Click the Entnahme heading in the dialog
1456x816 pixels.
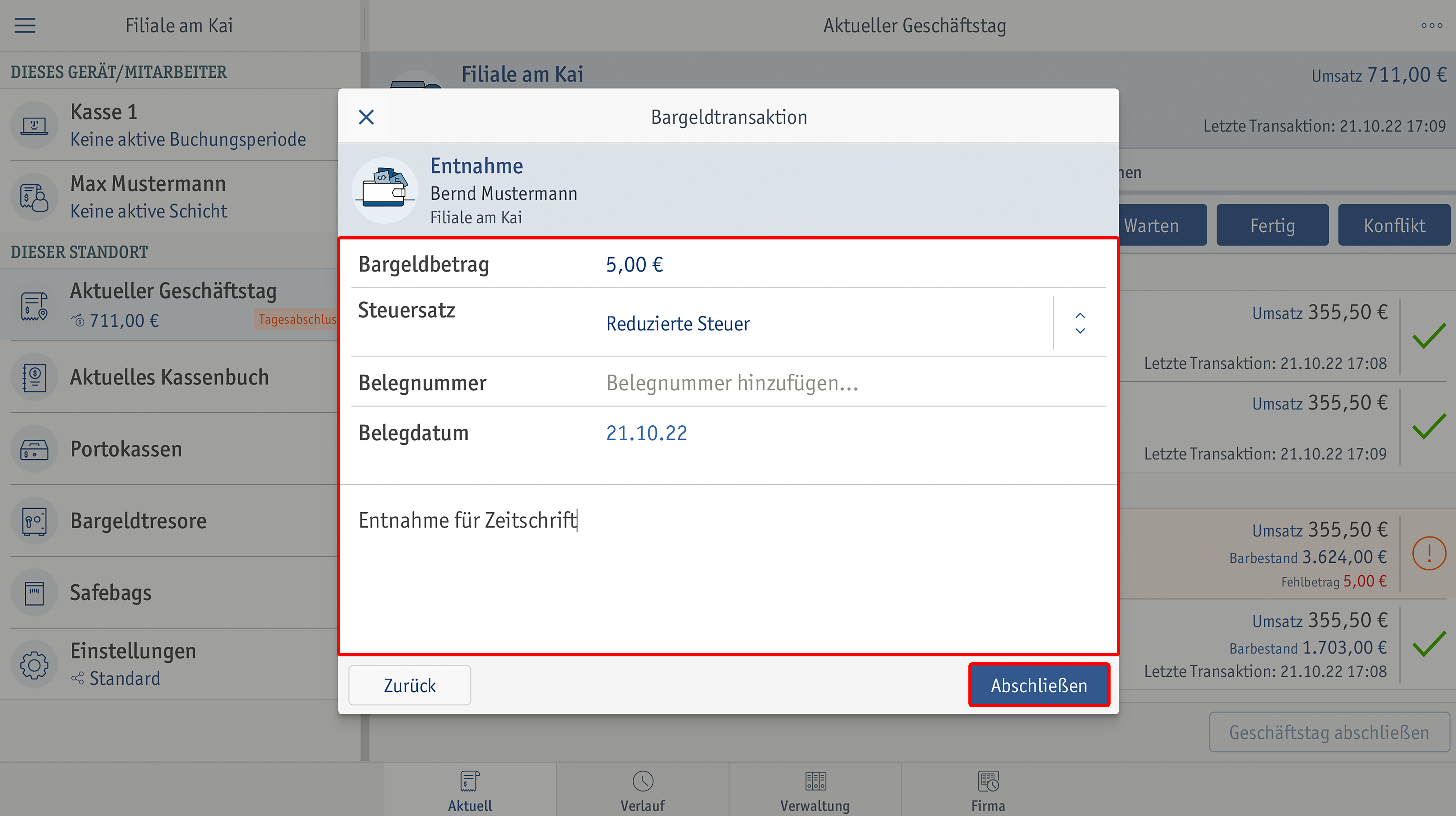477,166
